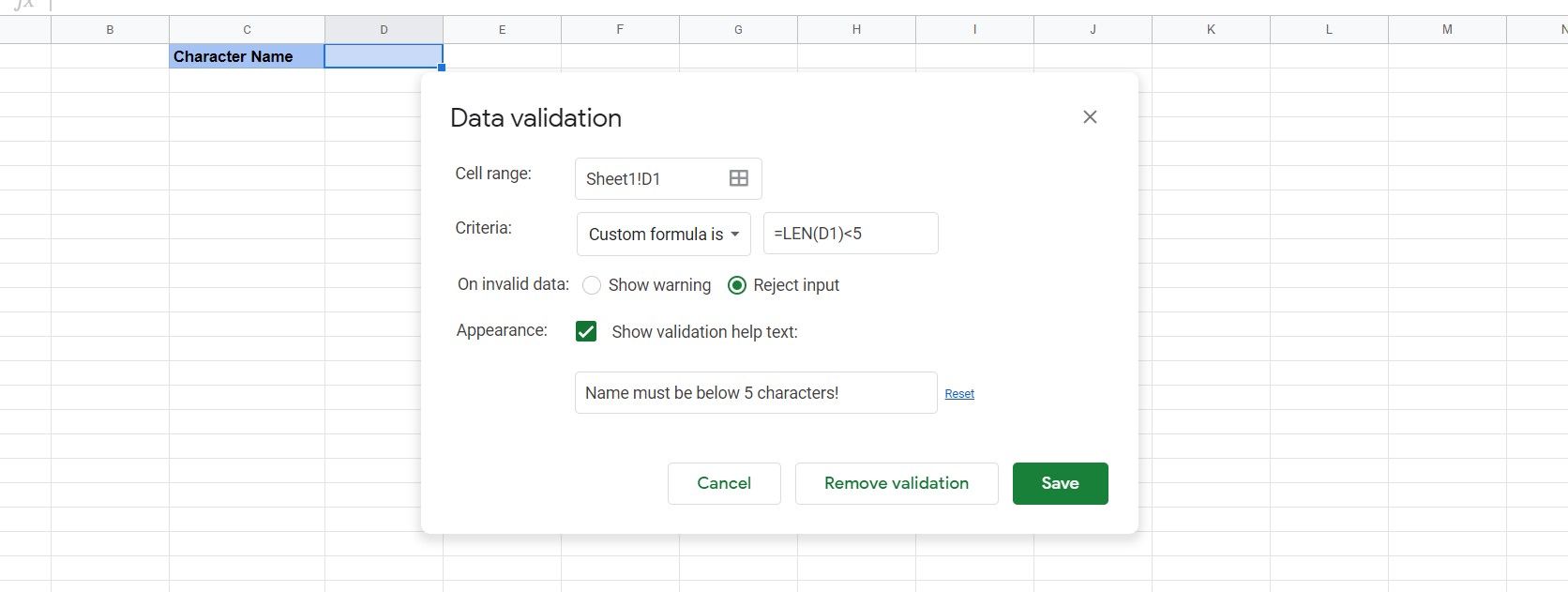Click the formula field containing =LEN(D1)<5
This screenshot has height=592, width=1568.
click(850, 234)
